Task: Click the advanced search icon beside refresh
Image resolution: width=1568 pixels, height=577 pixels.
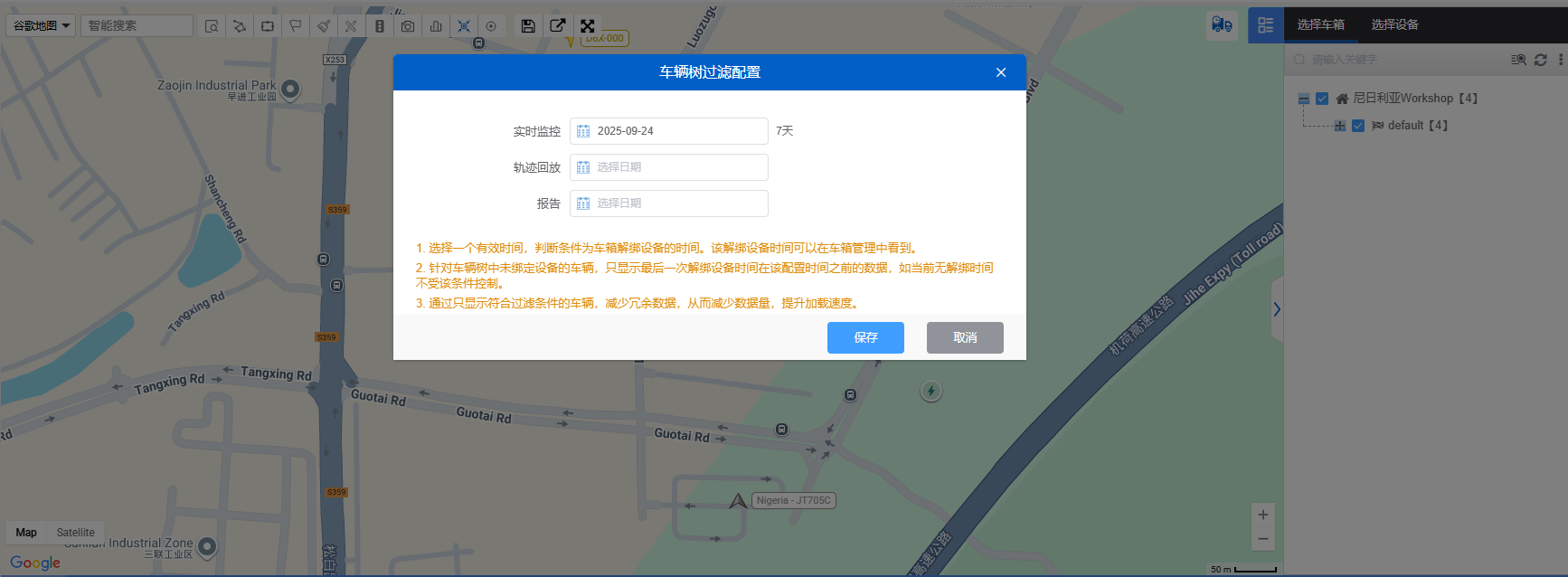Action: (x=1518, y=60)
